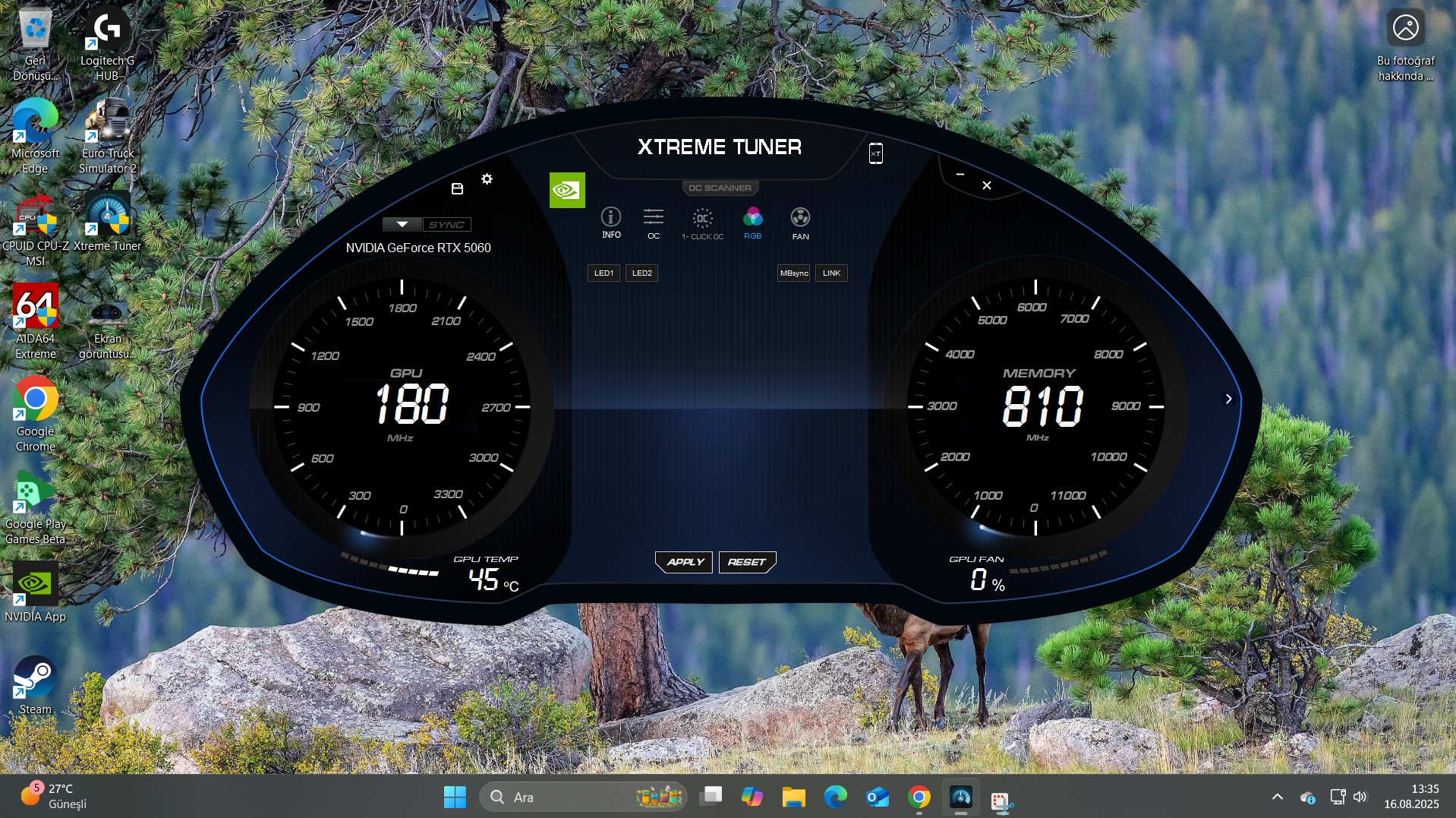The height and width of the screenshot is (818, 1456).
Task: Click the save profile disk icon
Action: pos(457,188)
